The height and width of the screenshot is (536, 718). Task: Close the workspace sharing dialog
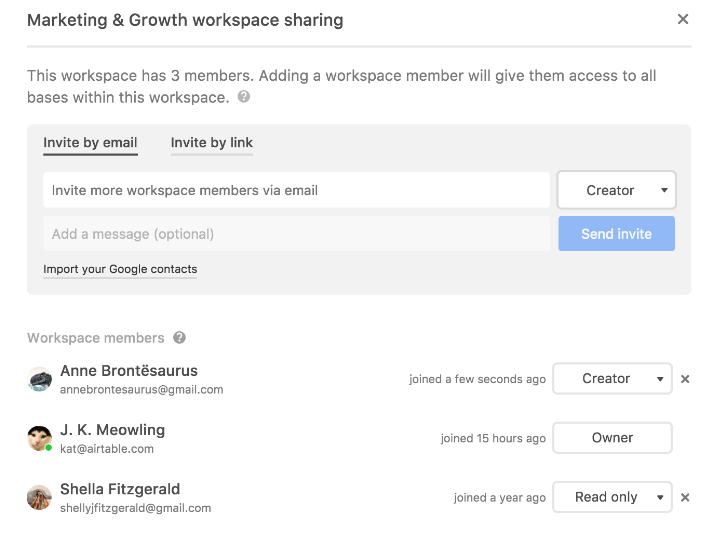(x=683, y=19)
